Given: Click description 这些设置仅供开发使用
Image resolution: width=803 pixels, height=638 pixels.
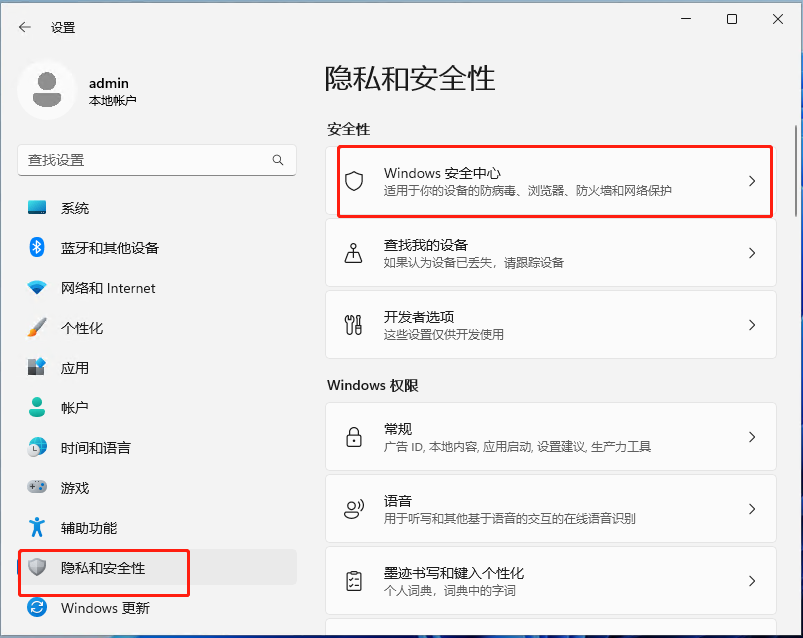Looking at the screenshot, I should [443, 334].
